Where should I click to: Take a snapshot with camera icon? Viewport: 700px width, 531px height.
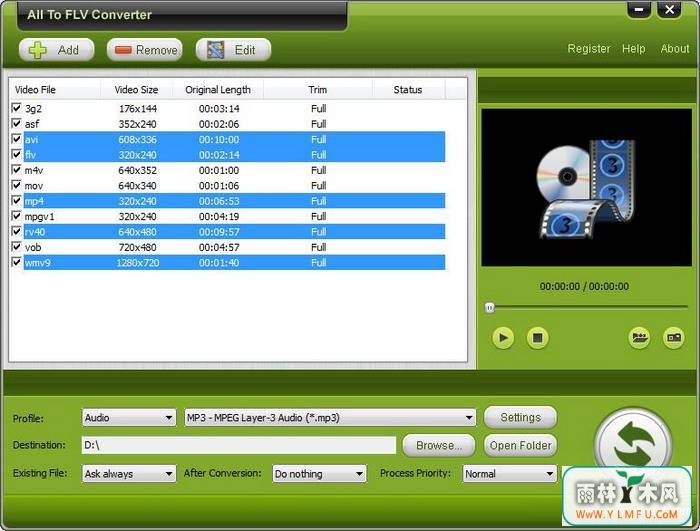[x=674, y=338]
